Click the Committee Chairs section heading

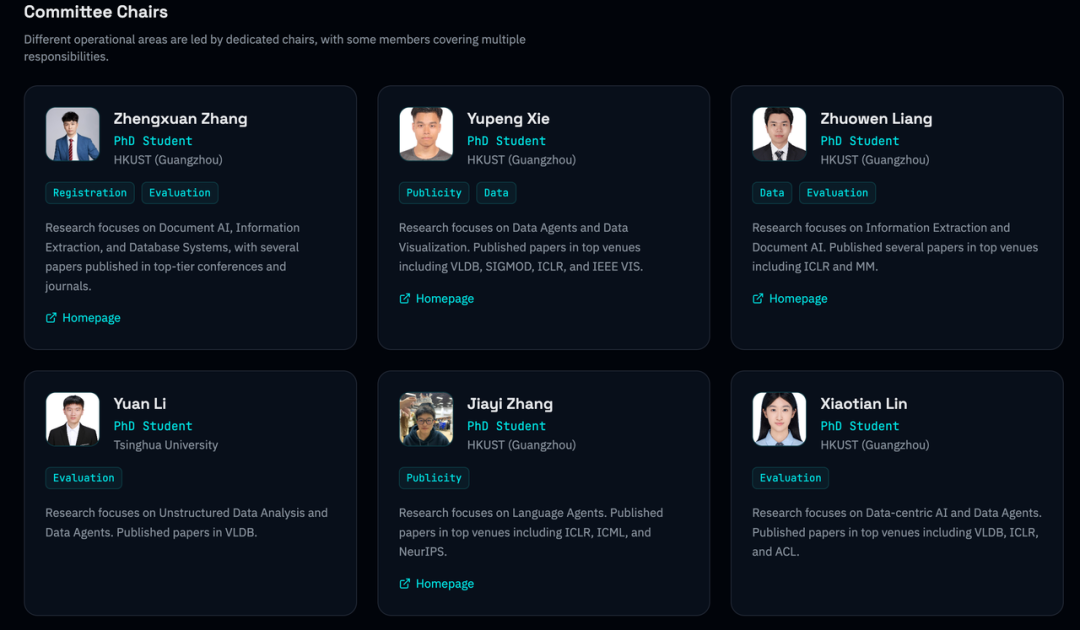tap(96, 13)
